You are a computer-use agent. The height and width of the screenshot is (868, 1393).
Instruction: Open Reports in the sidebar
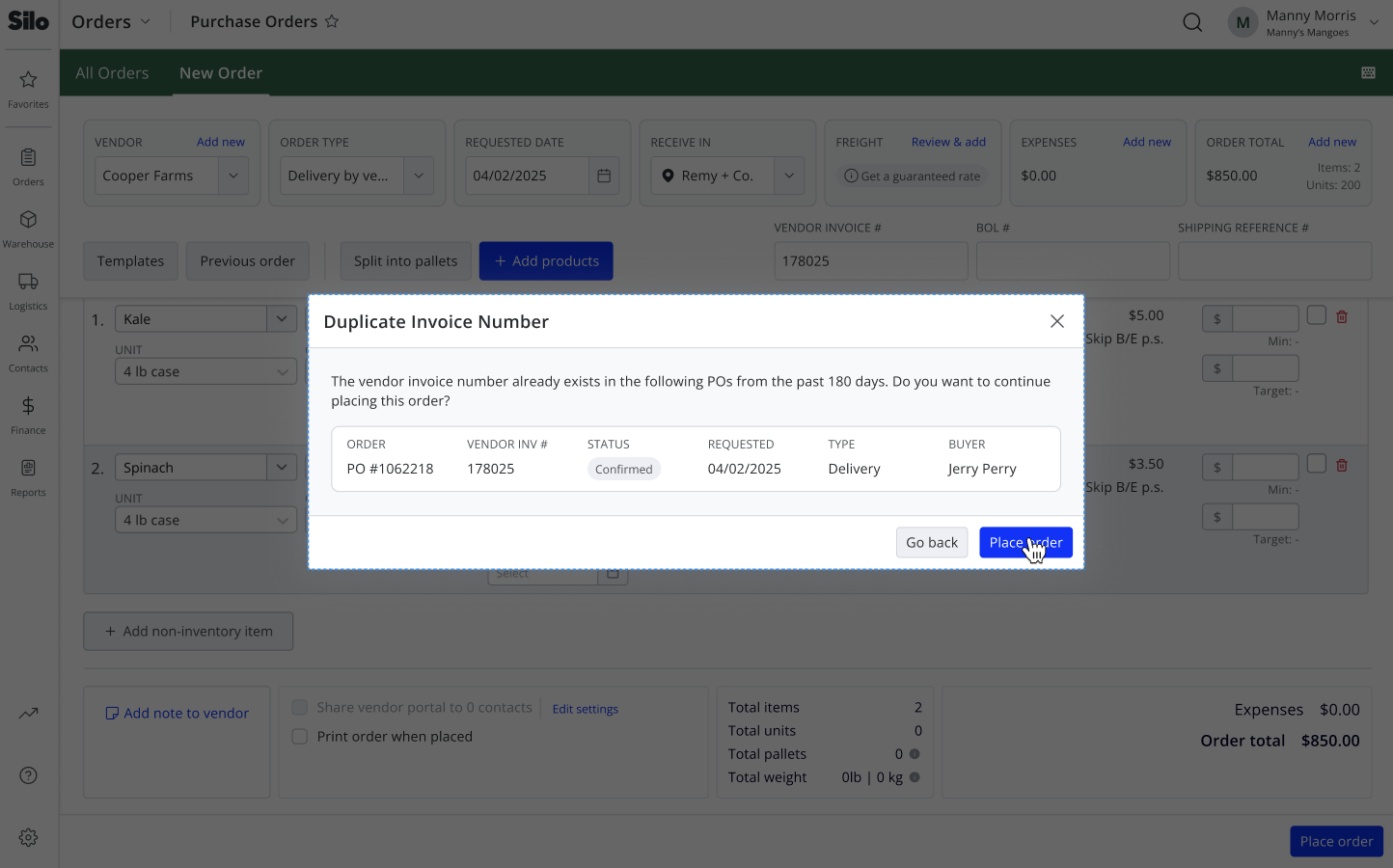coord(28,477)
